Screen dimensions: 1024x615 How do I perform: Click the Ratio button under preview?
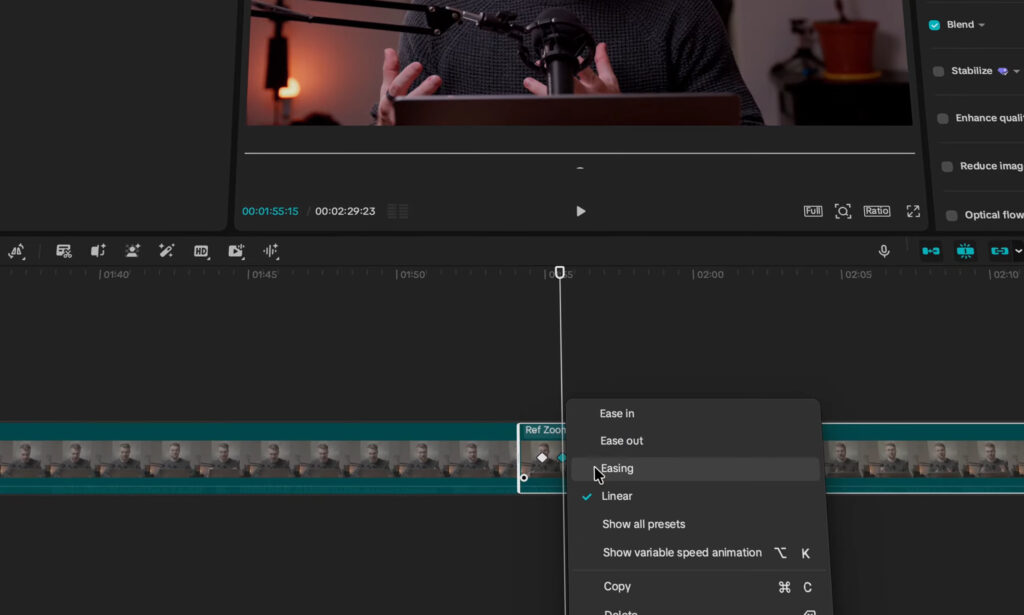click(876, 211)
